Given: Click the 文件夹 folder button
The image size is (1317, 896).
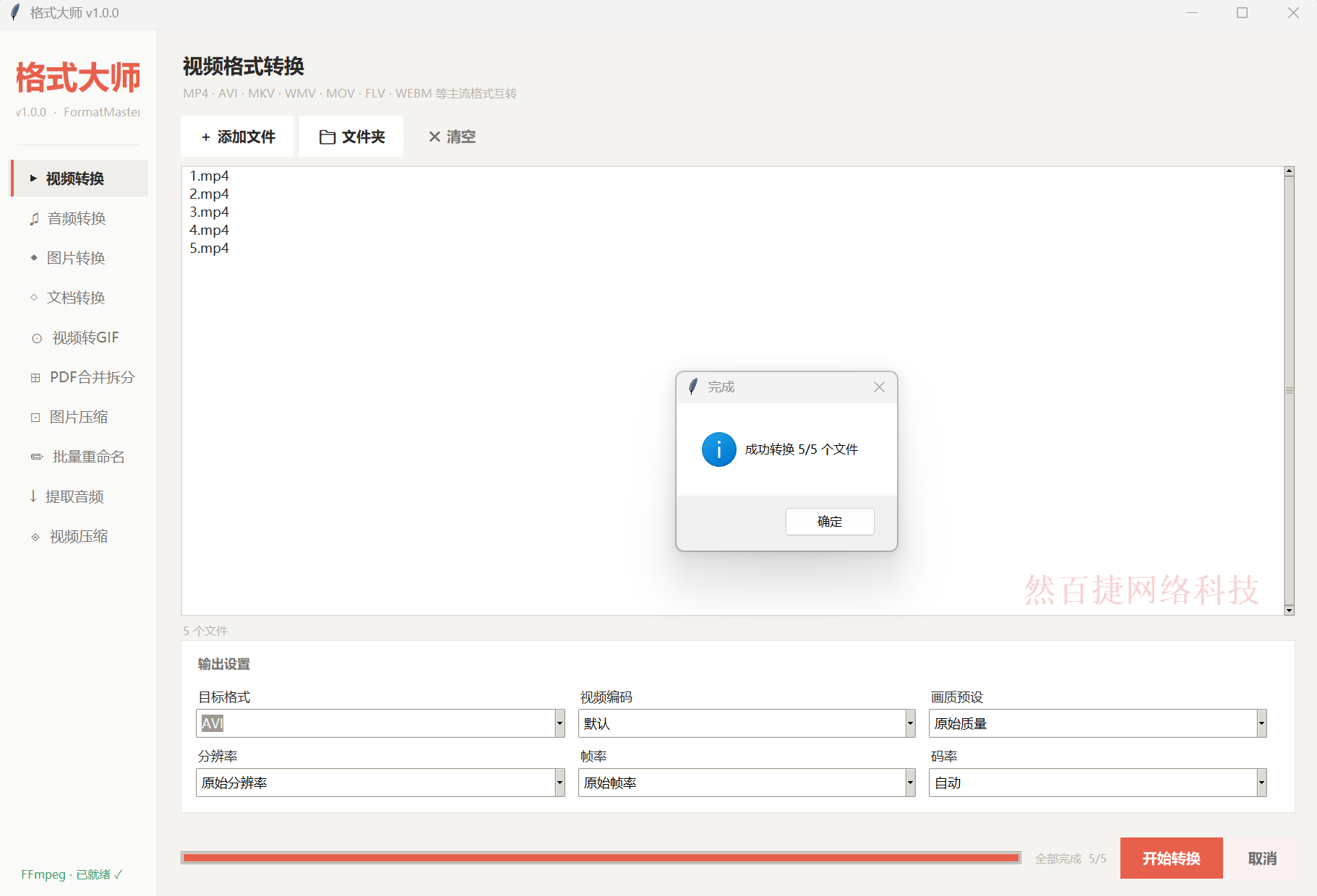Looking at the screenshot, I should (352, 137).
